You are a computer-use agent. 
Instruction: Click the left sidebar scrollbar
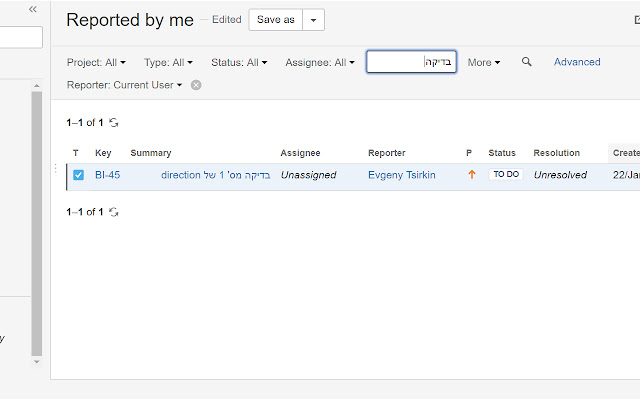[x=37, y=222]
